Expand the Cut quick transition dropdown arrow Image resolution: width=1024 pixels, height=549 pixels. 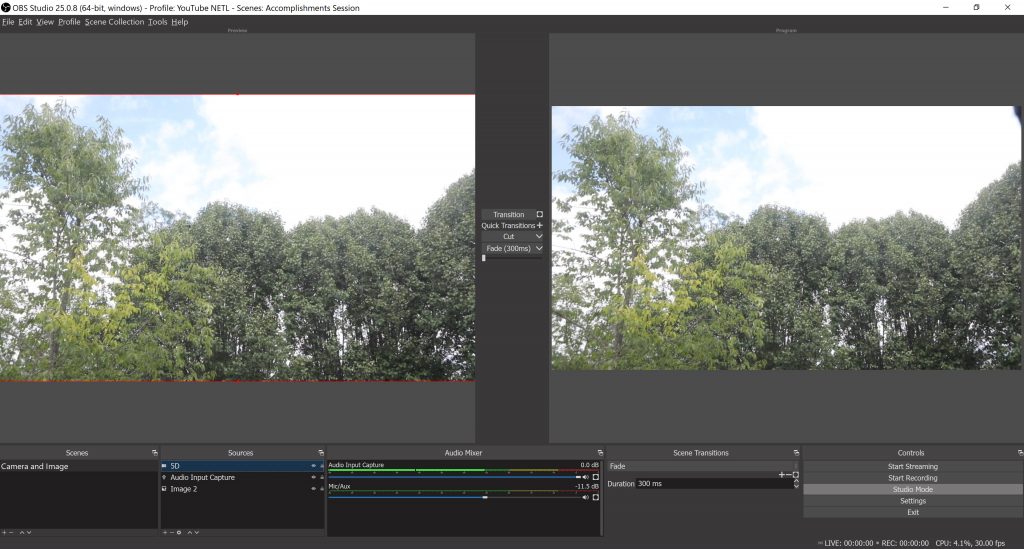click(x=540, y=237)
